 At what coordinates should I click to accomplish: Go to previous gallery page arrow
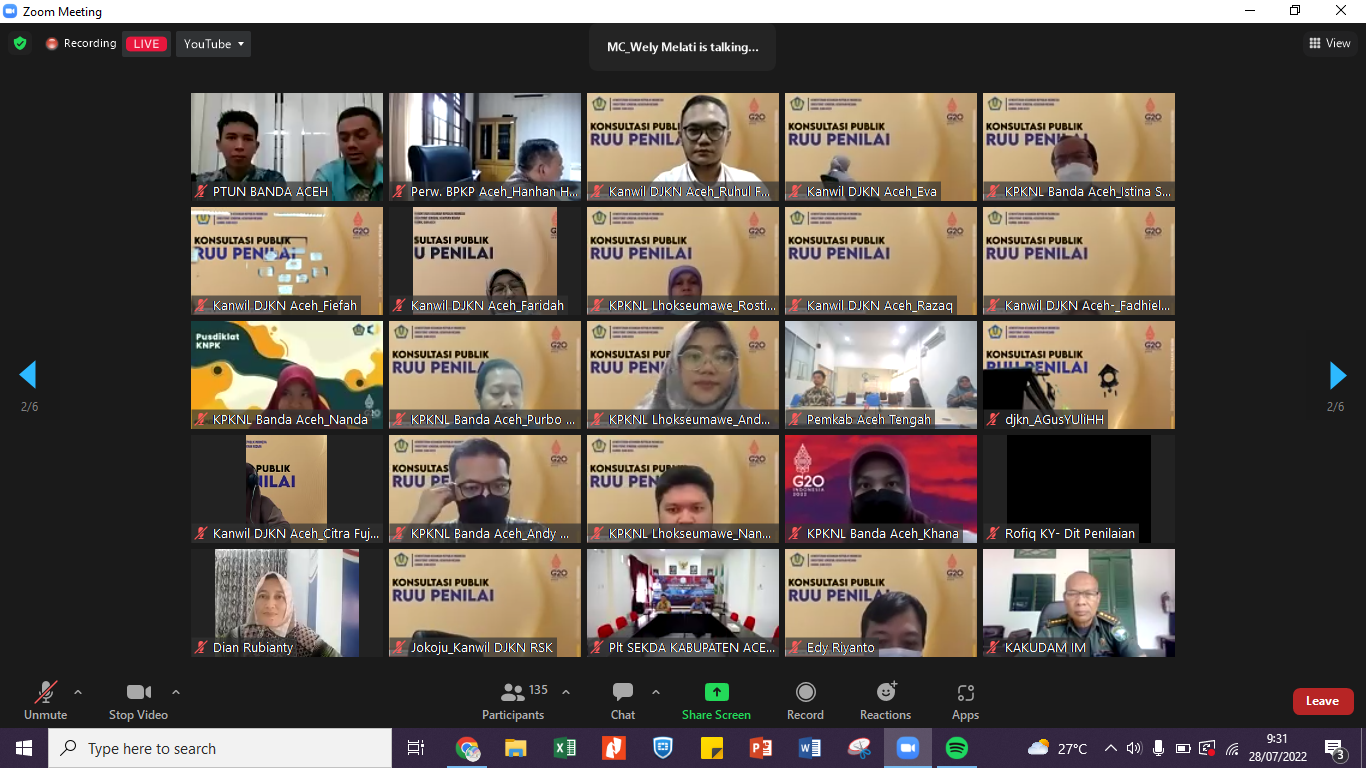tap(28, 376)
